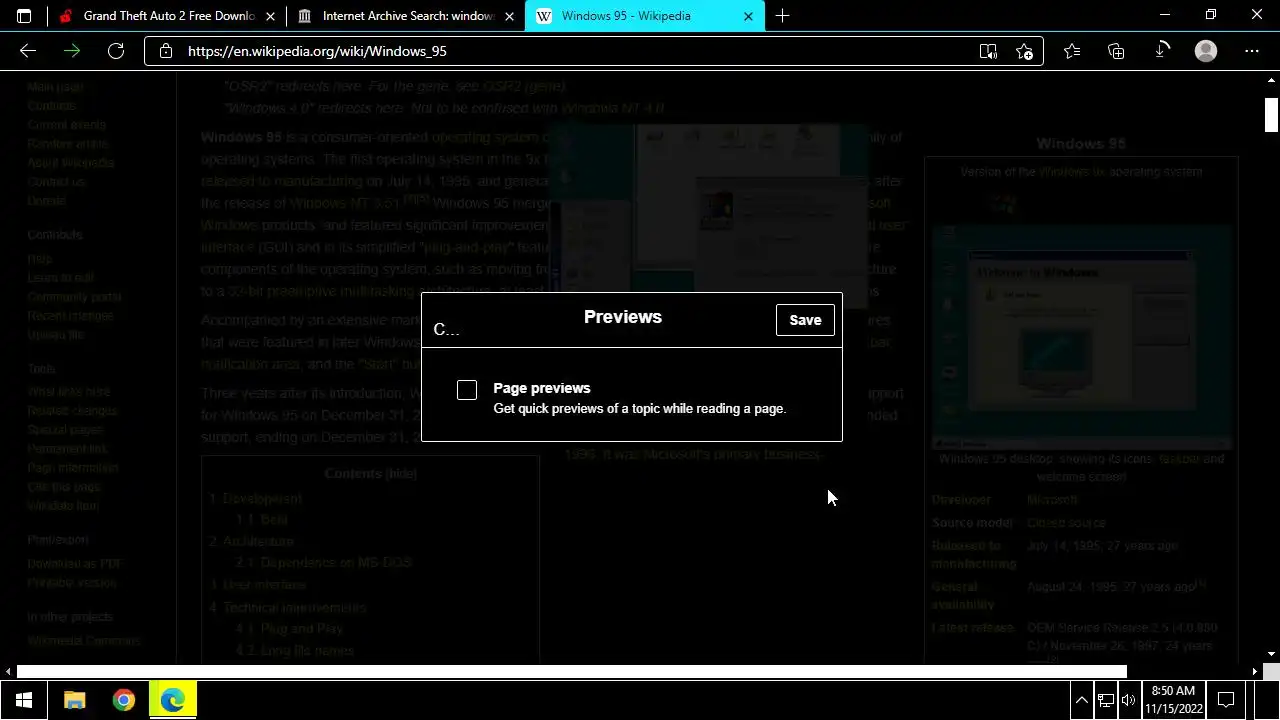Go back to the previous page
This screenshot has width=1280, height=720.
coord(28,51)
